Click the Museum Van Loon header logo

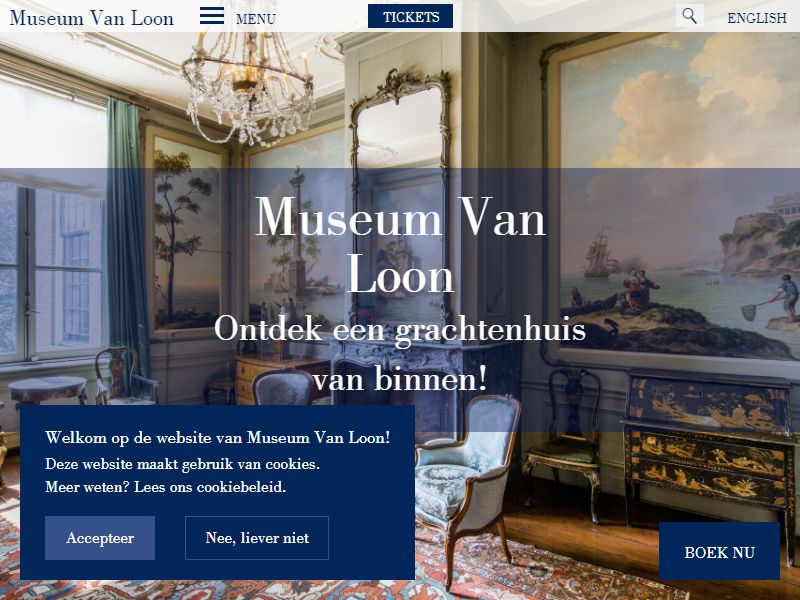point(92,18)
